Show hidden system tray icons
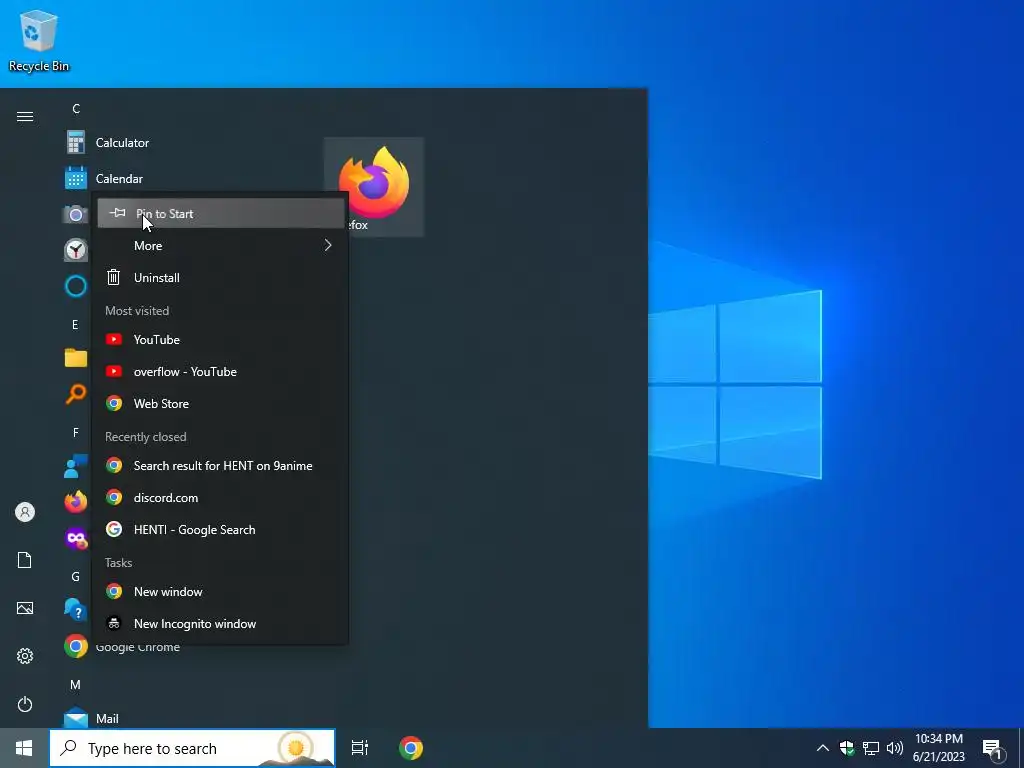 point(823,748)
